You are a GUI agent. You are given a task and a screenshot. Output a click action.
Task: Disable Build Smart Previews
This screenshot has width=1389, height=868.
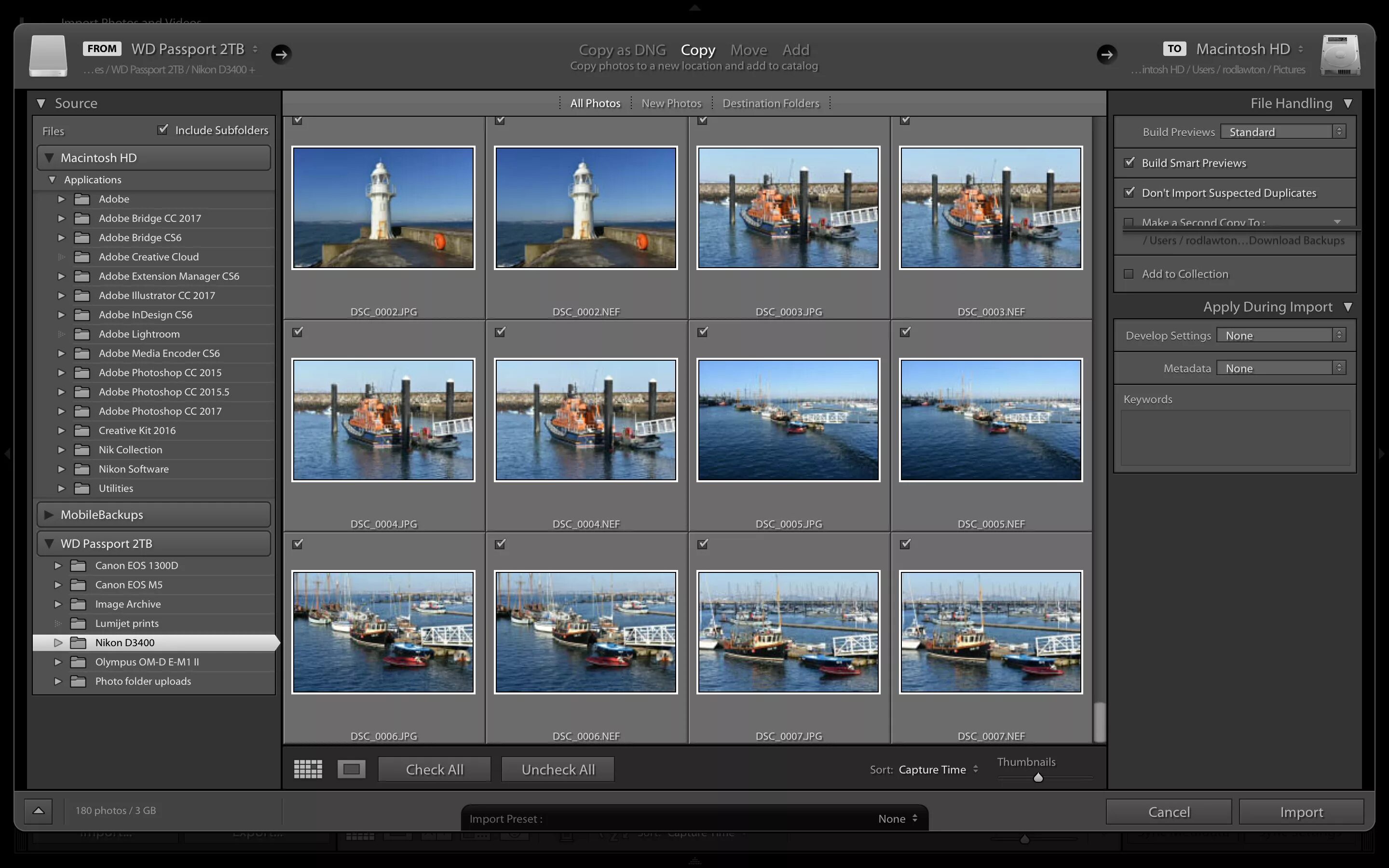pos(1129,163)
